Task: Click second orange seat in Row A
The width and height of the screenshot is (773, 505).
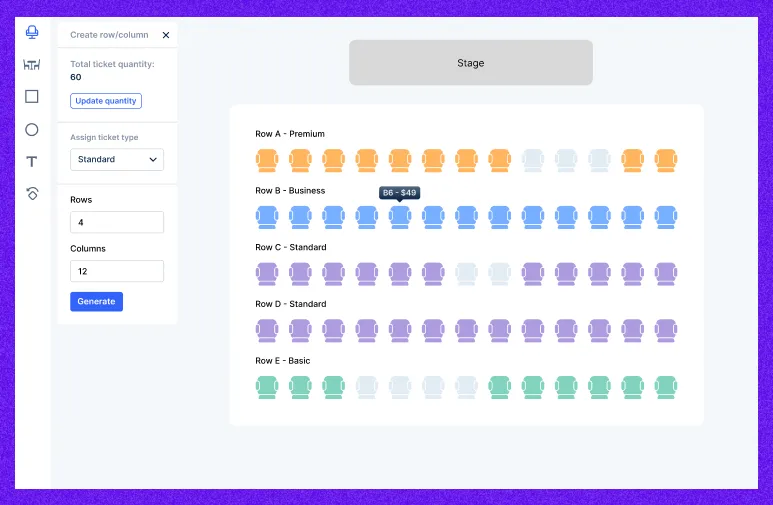Action: pos(300,161)
